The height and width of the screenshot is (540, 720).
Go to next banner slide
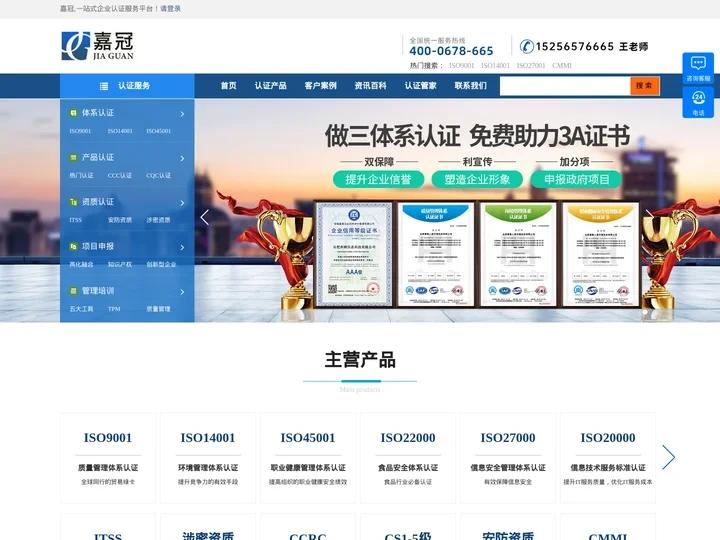coord(650,217)
